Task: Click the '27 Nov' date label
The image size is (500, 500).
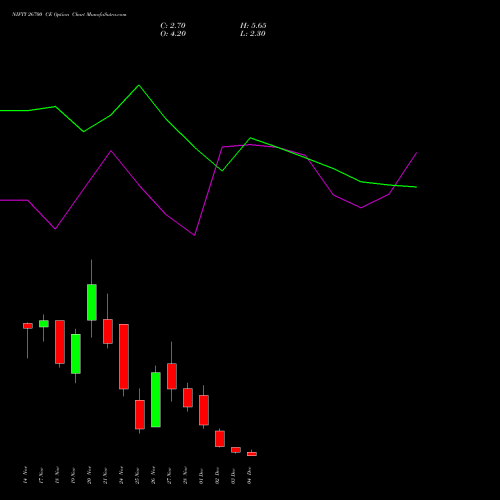Action: pos(170,475)
